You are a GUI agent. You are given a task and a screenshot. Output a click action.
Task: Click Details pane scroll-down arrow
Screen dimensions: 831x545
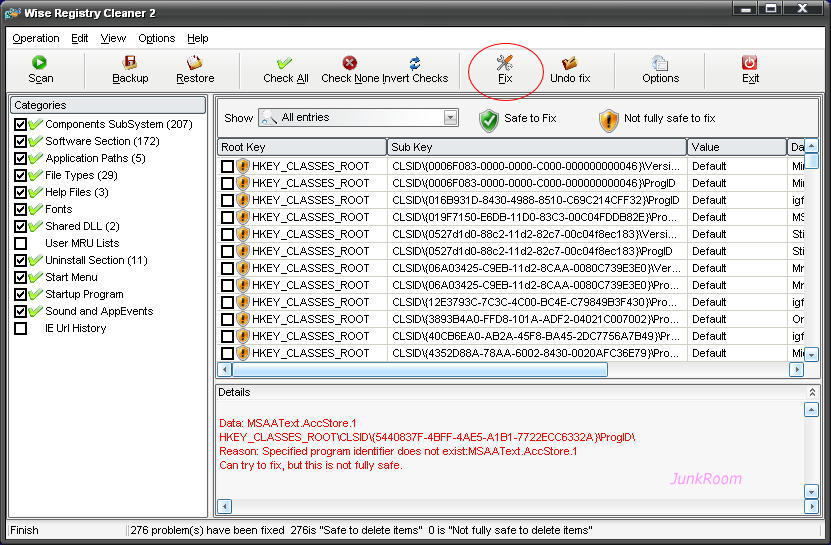click(811, 491)
